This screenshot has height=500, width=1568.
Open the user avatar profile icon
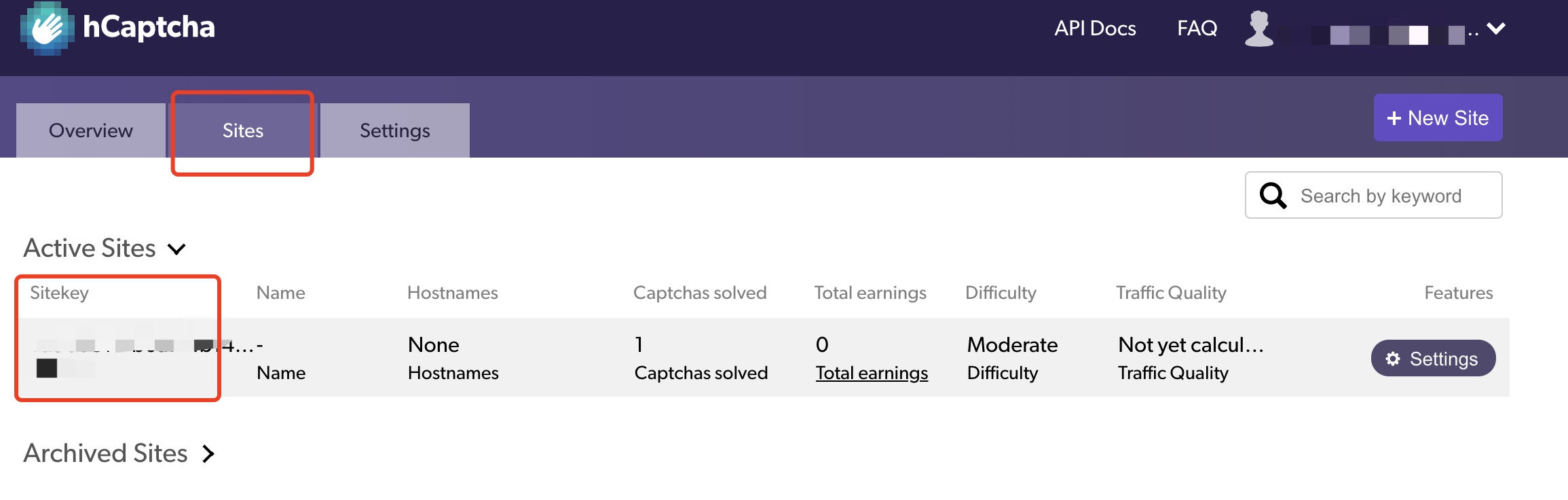click(1259, 29)
